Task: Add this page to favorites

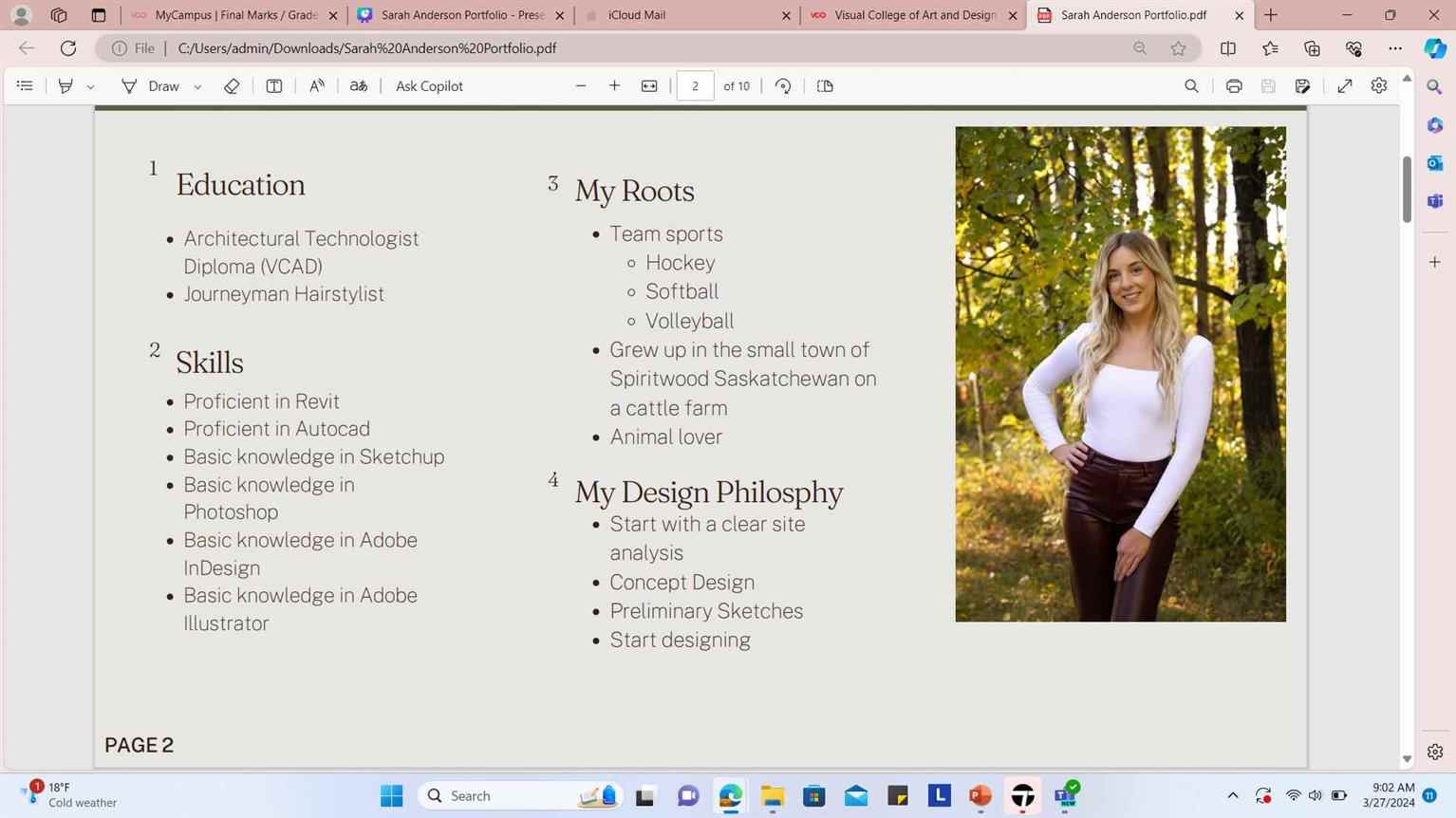Action: tap(1178, 48)
